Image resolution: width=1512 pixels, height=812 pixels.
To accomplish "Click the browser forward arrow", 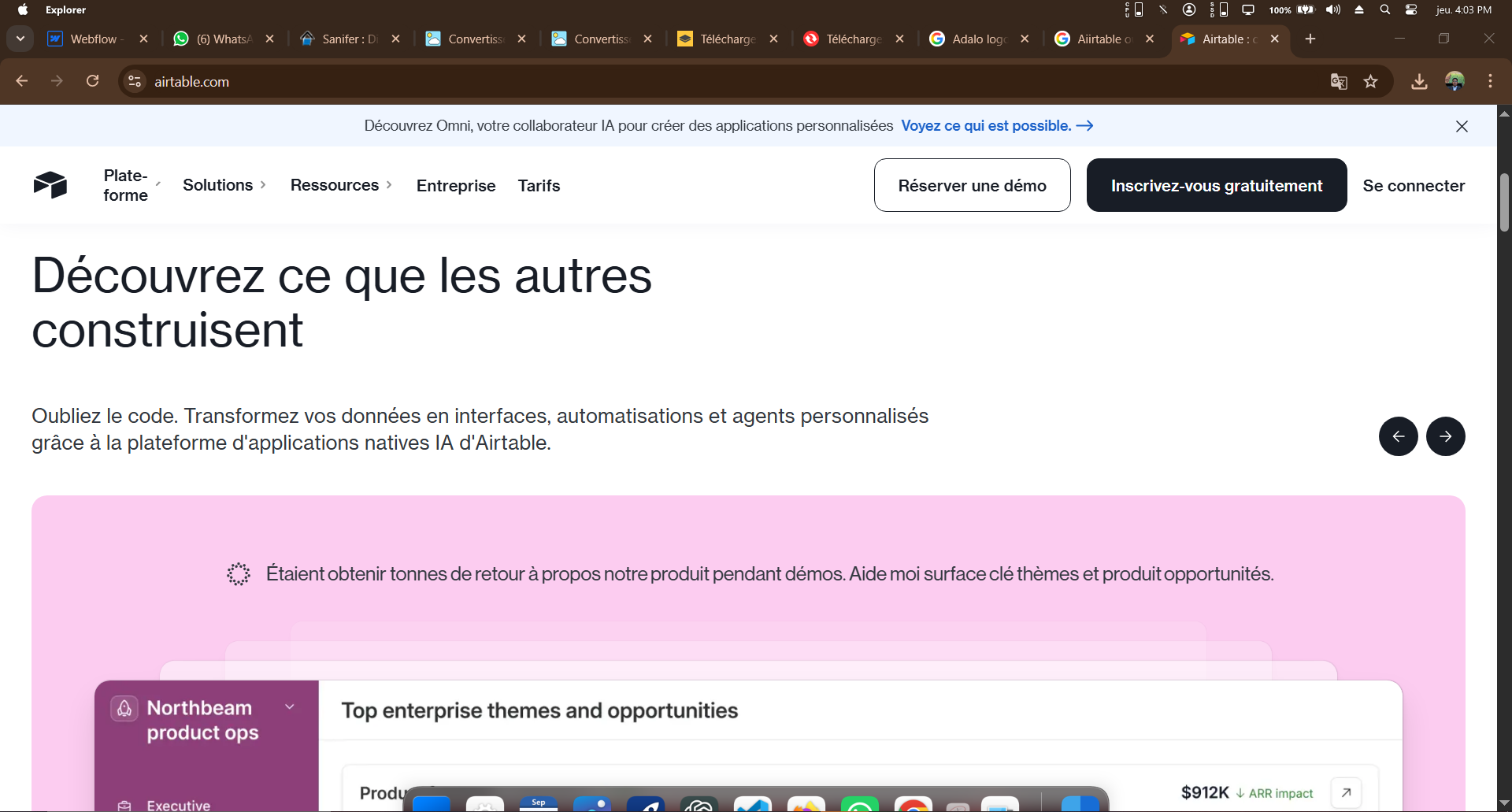I will [57, 81].
